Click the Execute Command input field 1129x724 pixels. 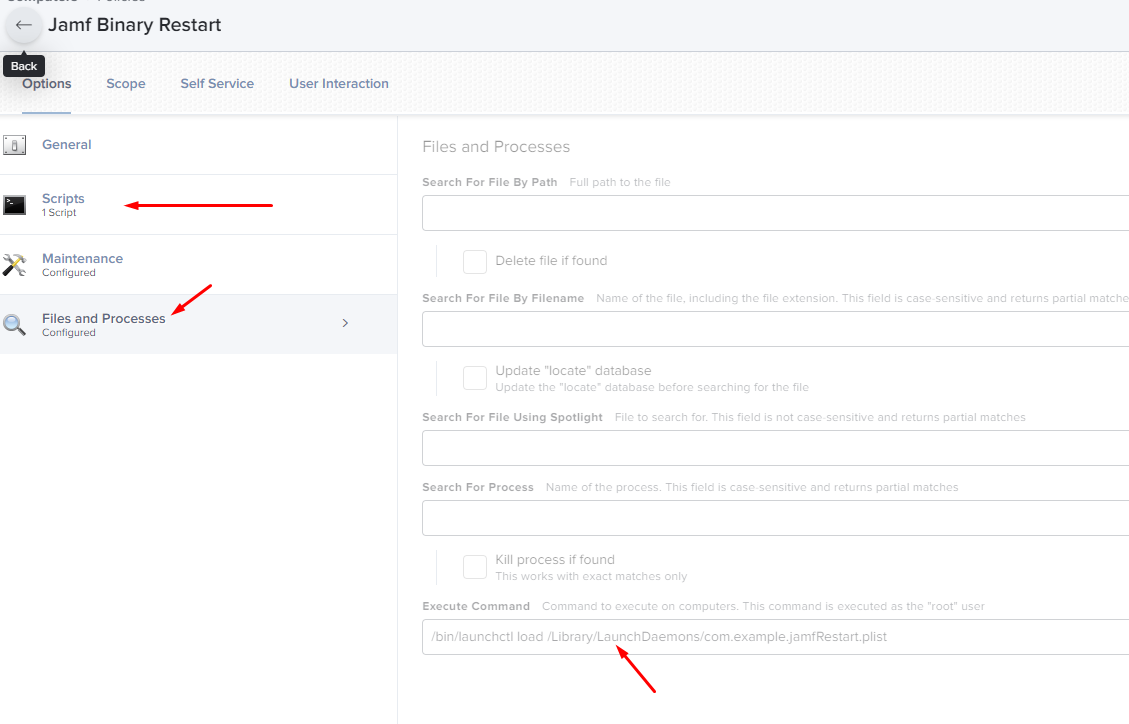coord(775,637)
